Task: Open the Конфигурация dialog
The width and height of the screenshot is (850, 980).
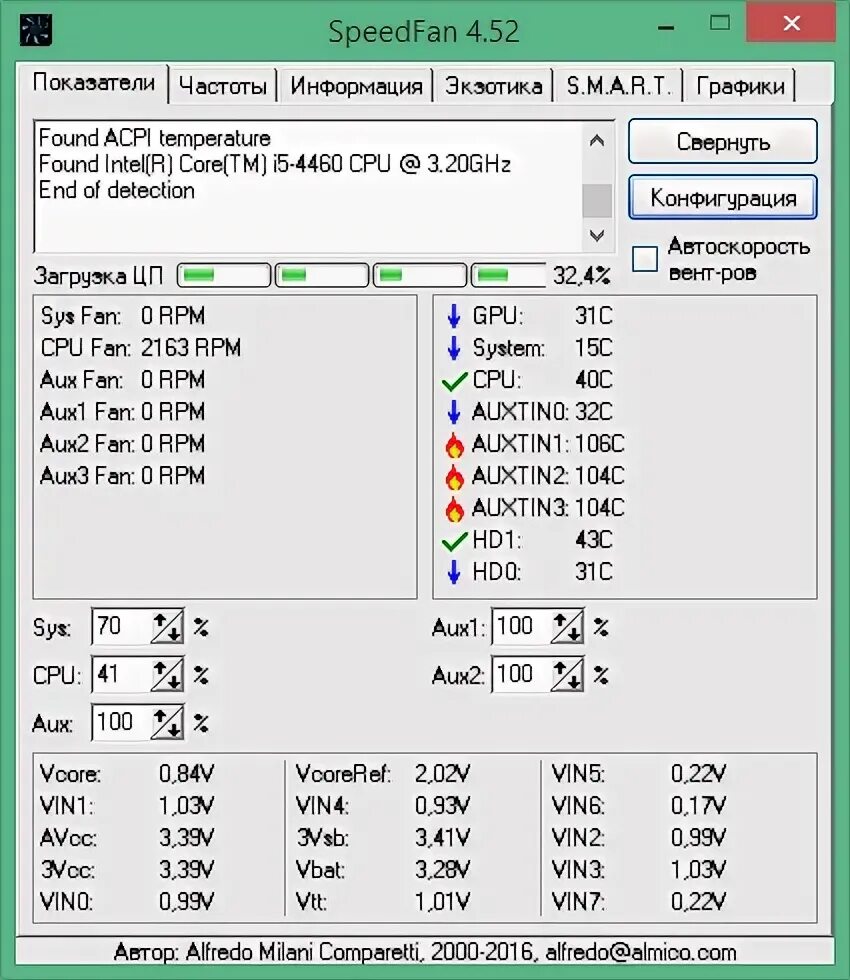Action: point(722,198)
